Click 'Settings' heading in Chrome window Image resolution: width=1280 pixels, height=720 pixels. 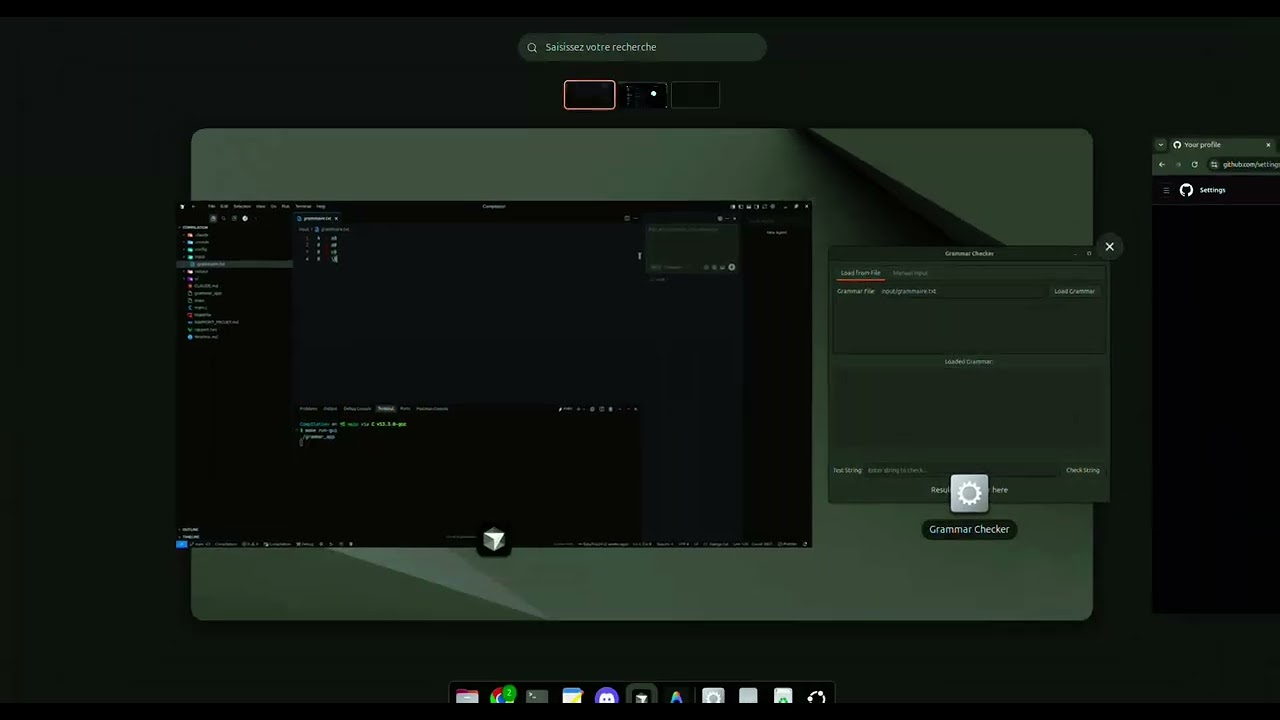(x=1212, y=190)
